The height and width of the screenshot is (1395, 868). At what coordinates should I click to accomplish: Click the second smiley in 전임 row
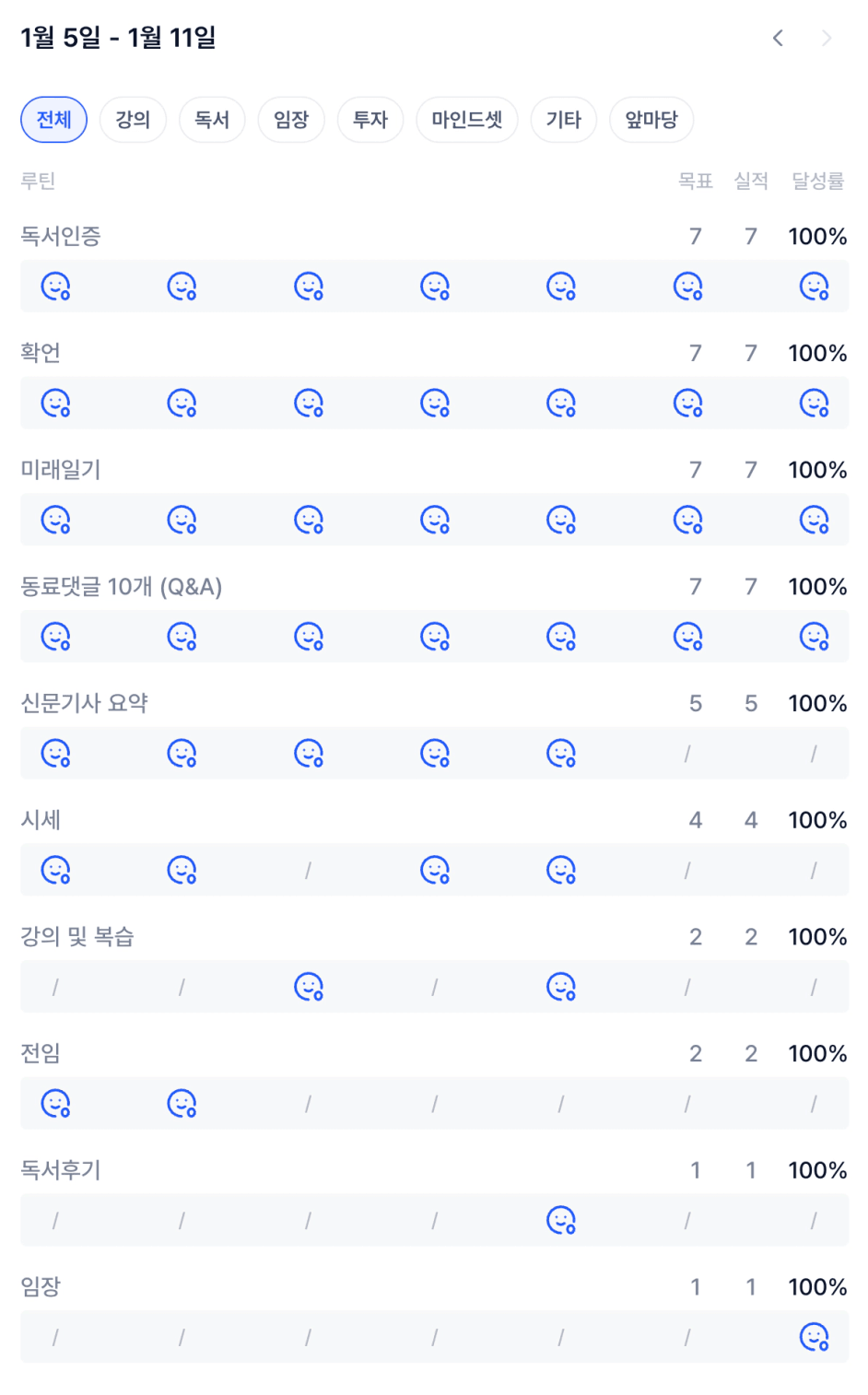pyautogui.click(x=182, y=1104)
